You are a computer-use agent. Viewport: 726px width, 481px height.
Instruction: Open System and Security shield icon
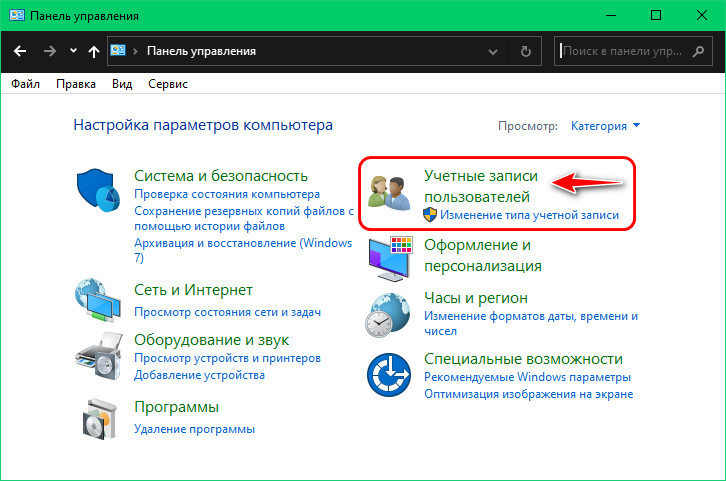[x=98, y=190]
